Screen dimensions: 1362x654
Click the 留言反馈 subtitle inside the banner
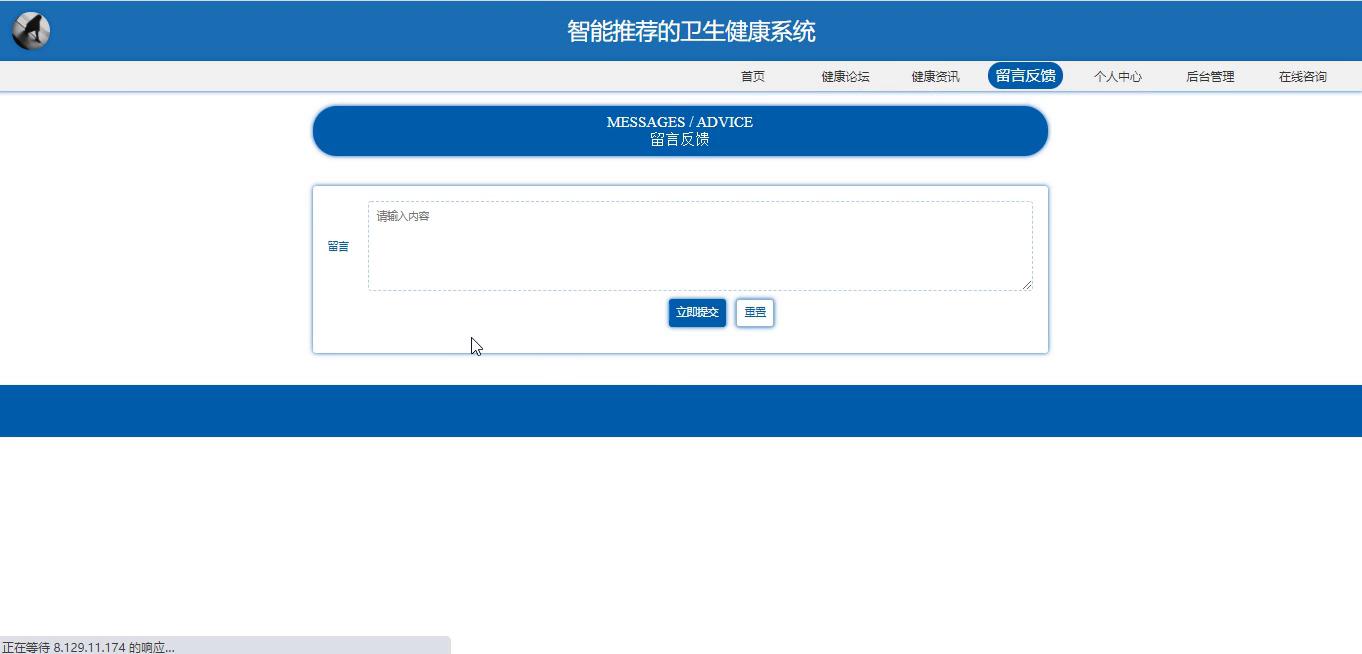(x=679, y=140)
